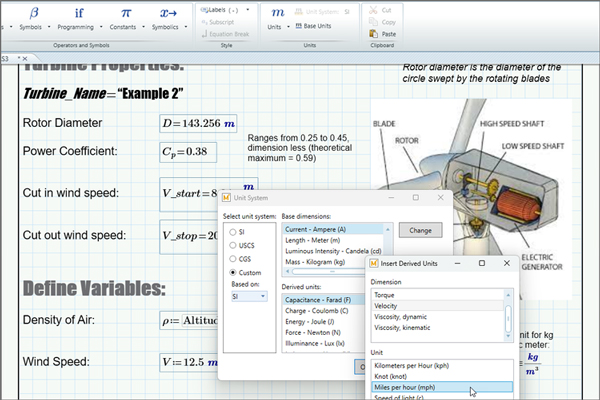Image resolution: width=600 pixels, height=400 pixels.
Task: Open the Unit System ribbon dropdown
Action: [321, 9]
